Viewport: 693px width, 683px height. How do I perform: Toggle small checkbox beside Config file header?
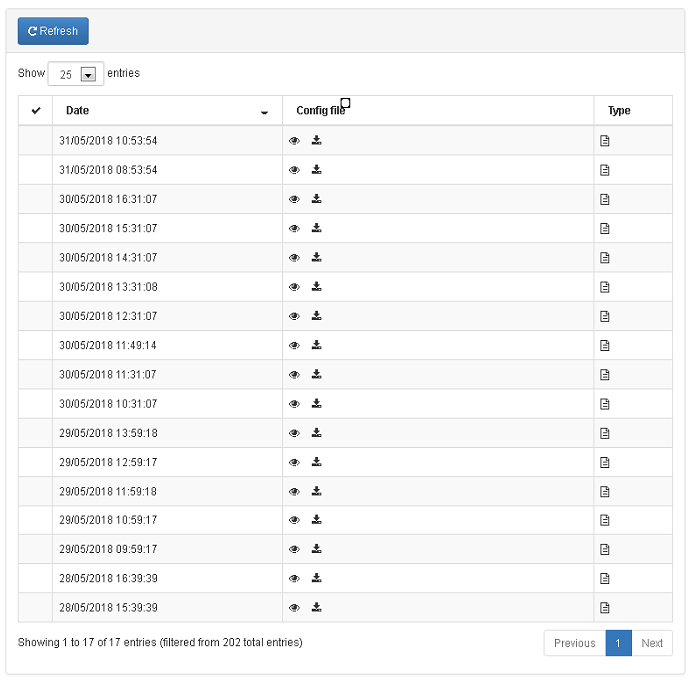pyautogui.click(x=346, y=103)
